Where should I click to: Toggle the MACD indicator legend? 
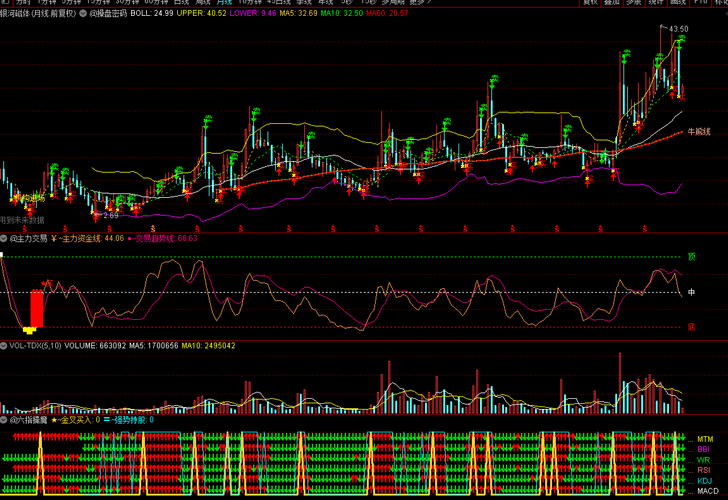tap(706, 491)
